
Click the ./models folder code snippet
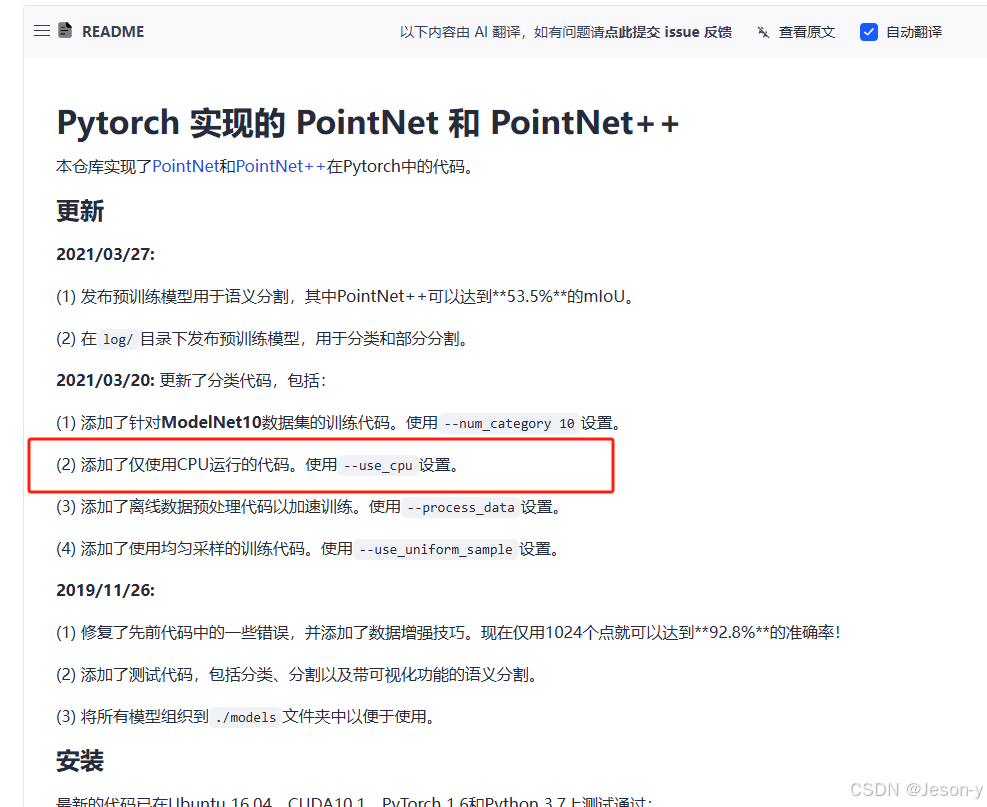point(245,717)
